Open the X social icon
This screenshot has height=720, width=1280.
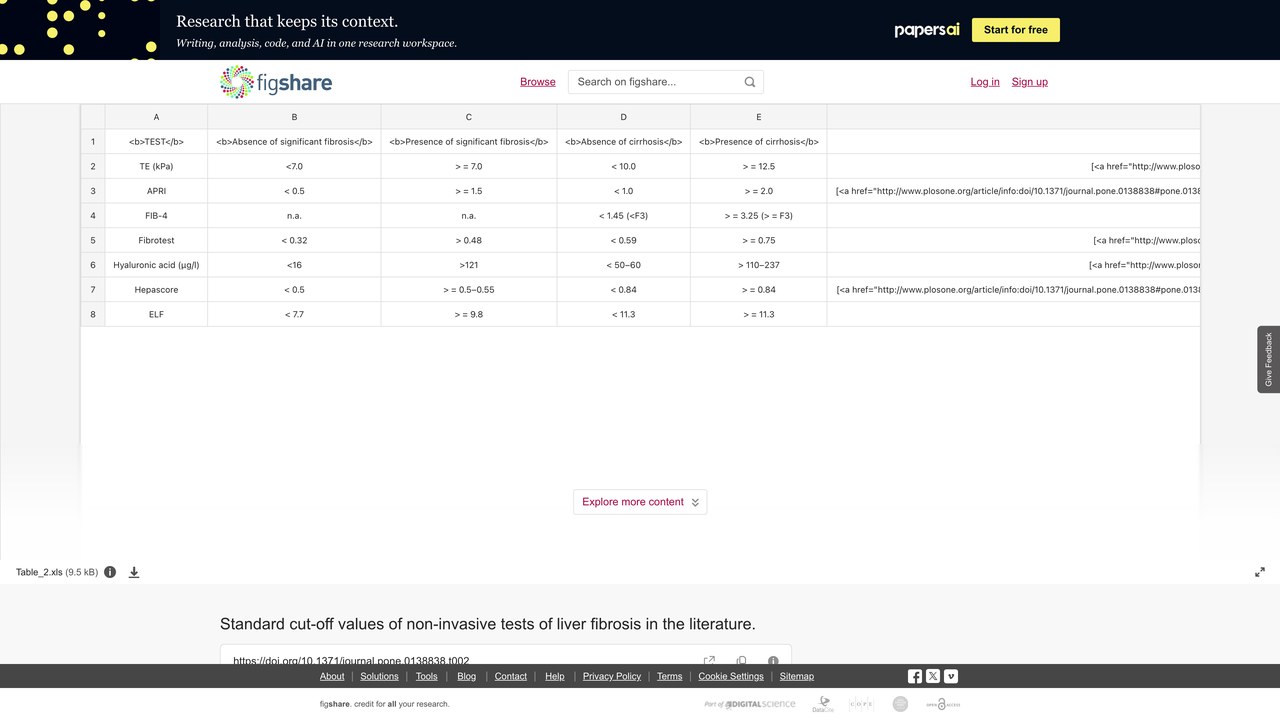pyautogui.click(x=933, y=676)
